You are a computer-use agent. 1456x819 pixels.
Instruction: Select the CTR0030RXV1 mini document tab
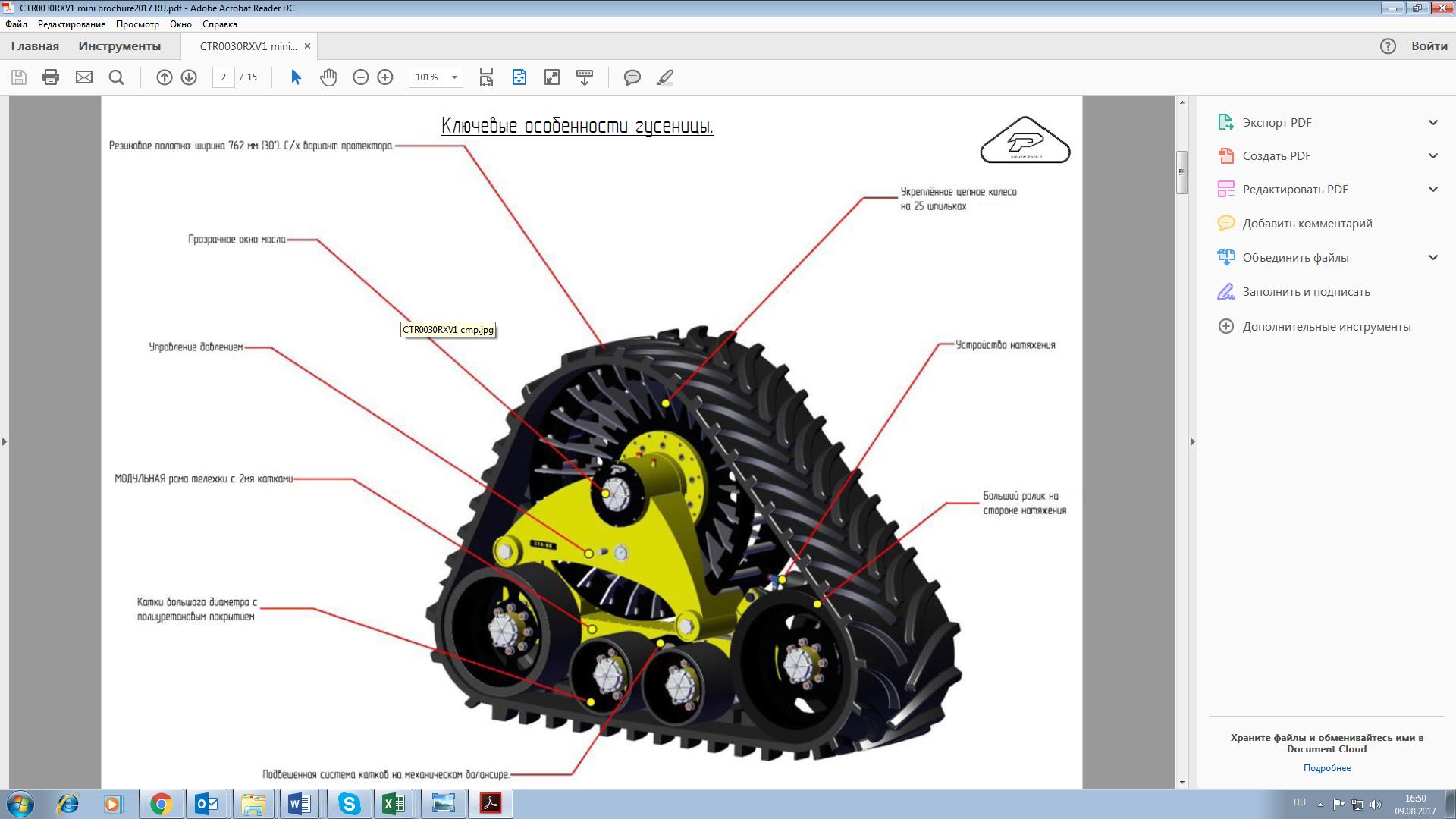(248, 46)
